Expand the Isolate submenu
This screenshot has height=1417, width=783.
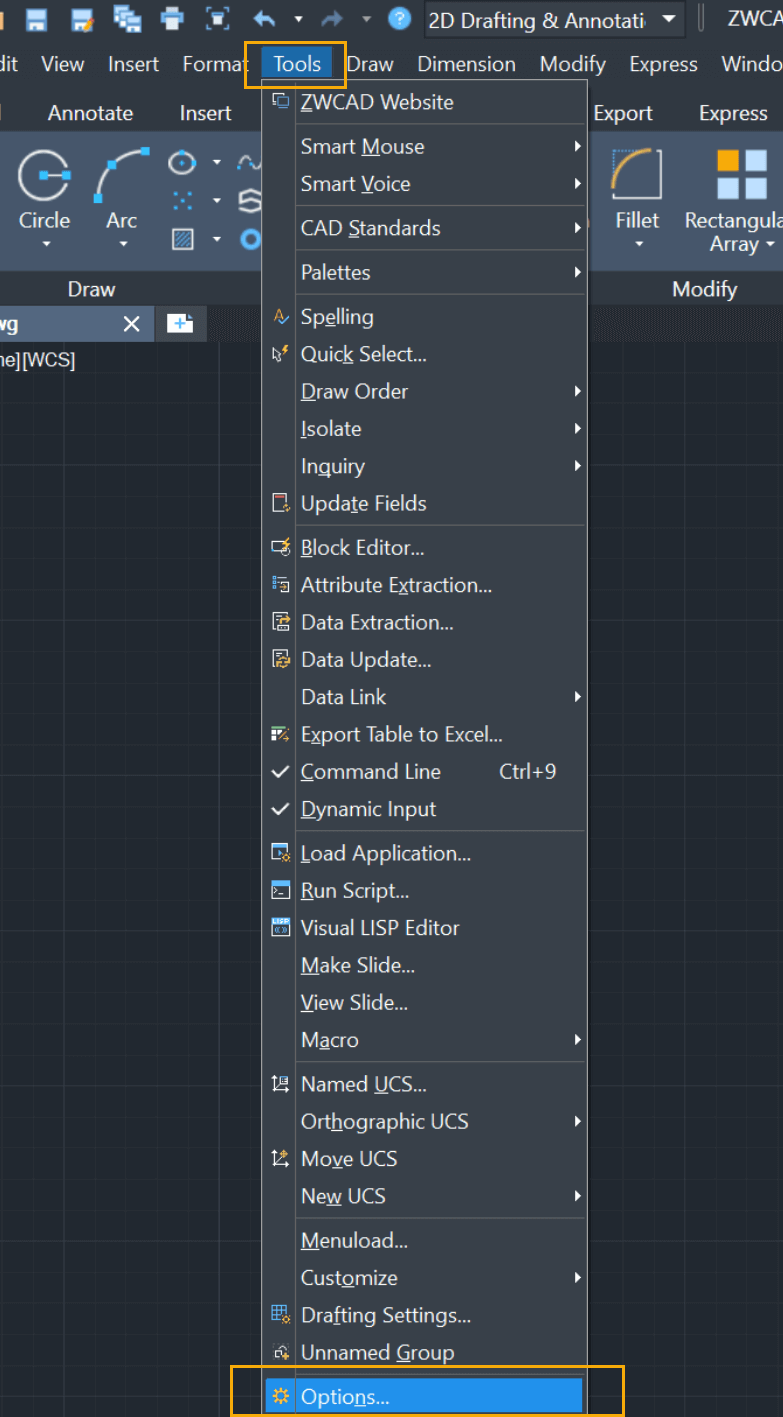pyautogui.click(x=424, y=429)
